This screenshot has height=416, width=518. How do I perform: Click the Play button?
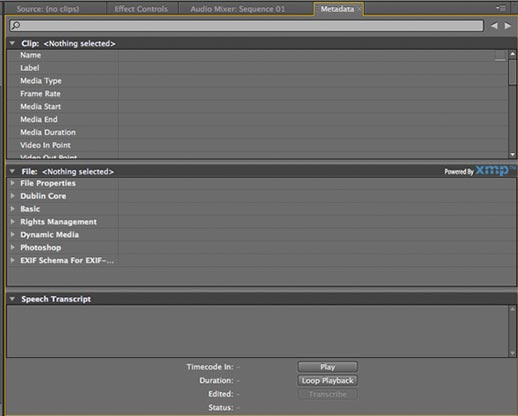point(328,367)
